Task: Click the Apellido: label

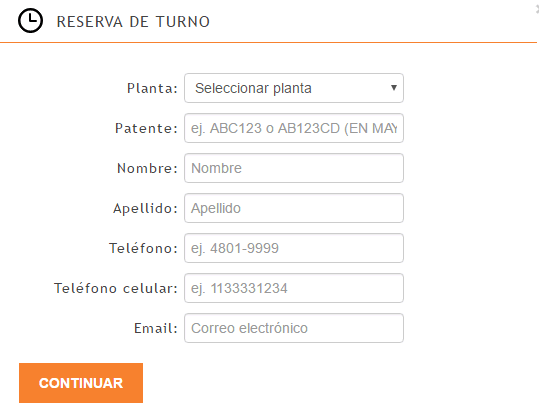Action: pyautogui.click(x=145, y=209)
